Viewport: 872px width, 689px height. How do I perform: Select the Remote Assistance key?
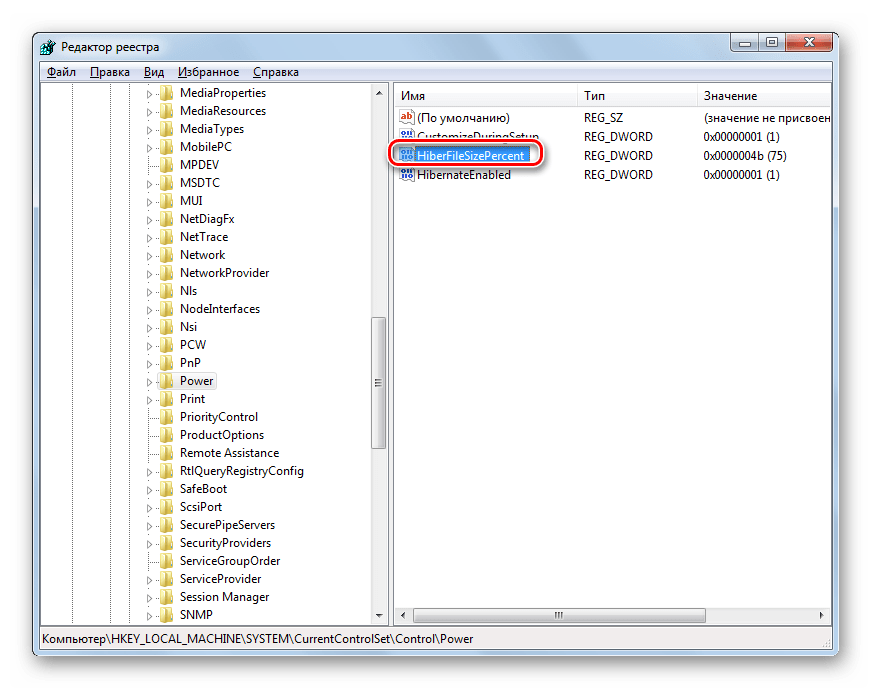click(229, 453)
